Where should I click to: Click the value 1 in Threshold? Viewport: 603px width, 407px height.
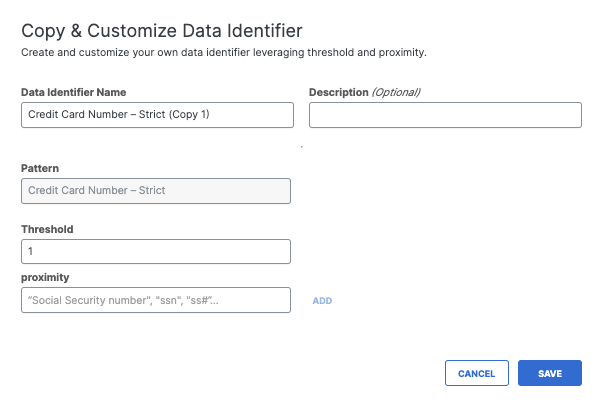[31, 251]
